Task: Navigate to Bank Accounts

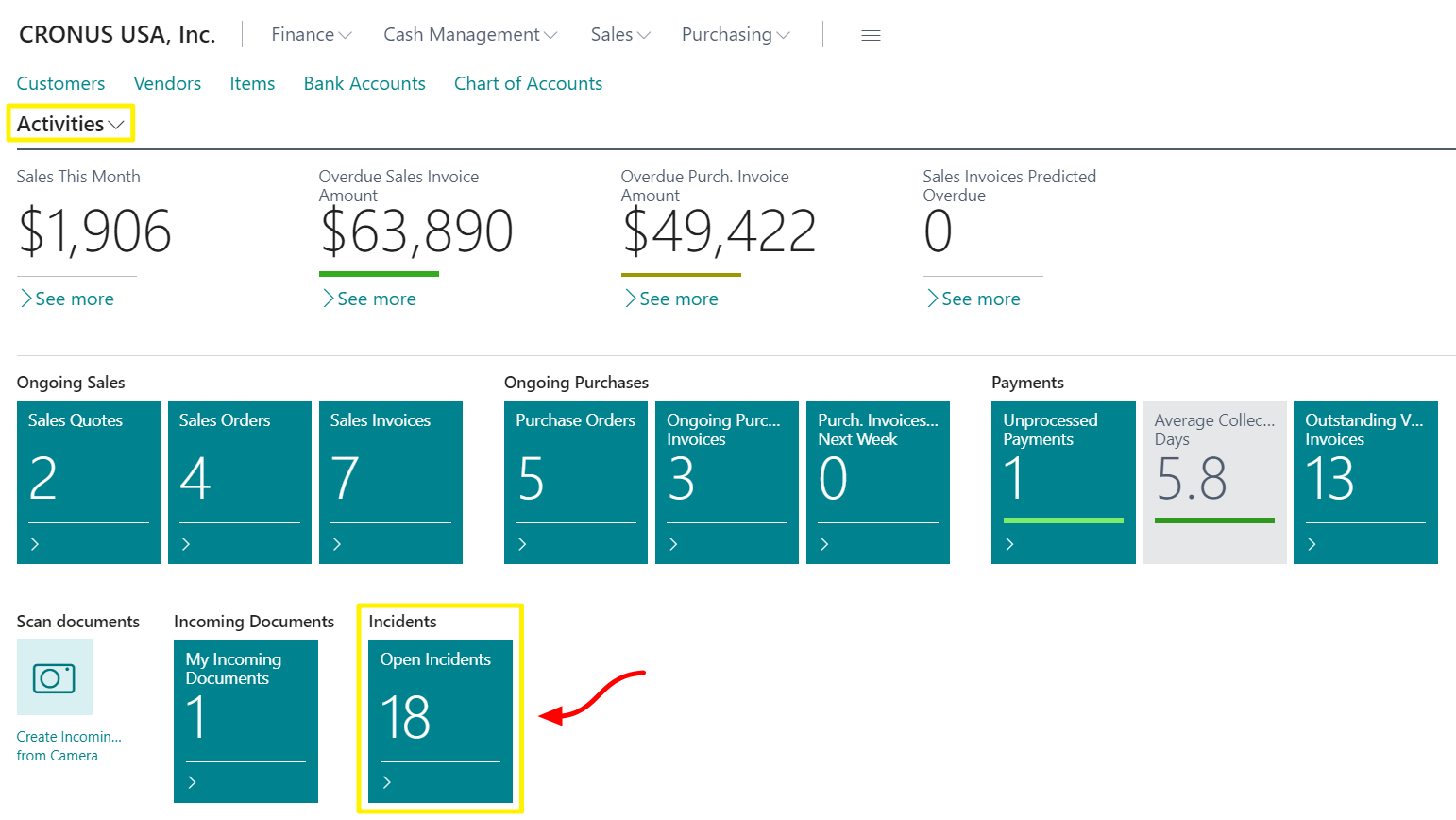Action: [364, 84]
